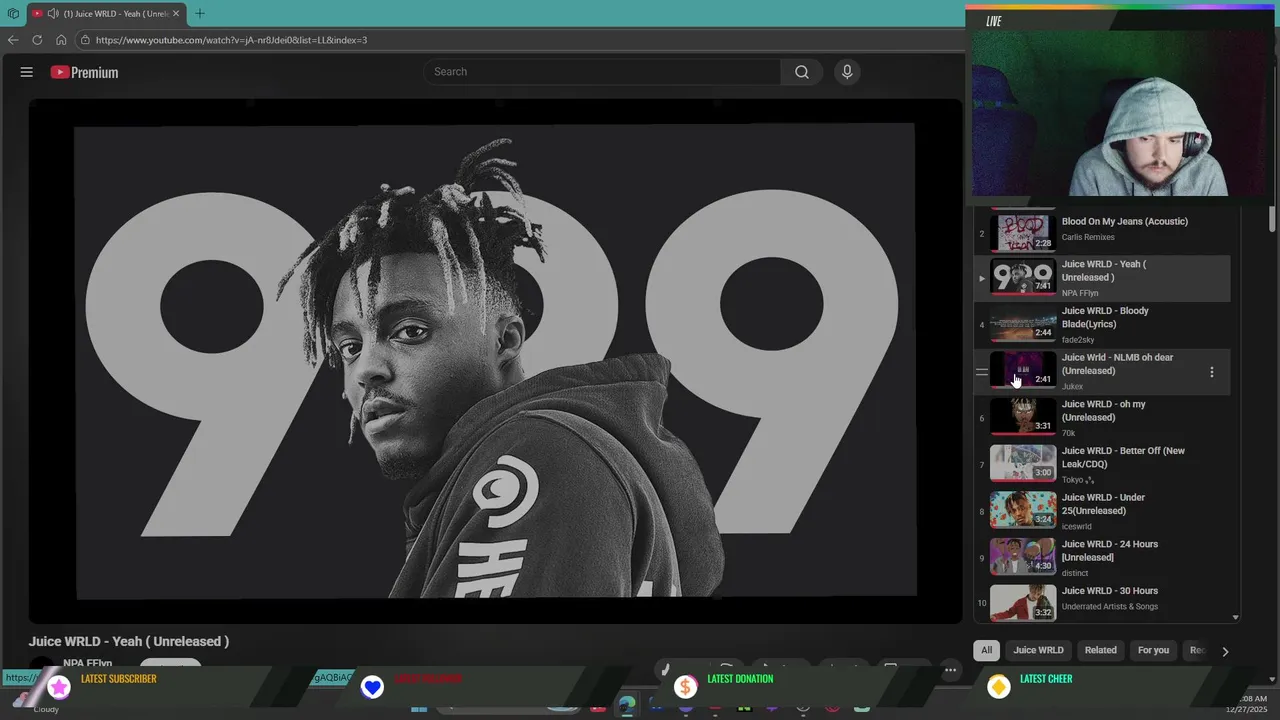Click the 999 Yeah playlist thumbnail

[x=1023, y=277]
